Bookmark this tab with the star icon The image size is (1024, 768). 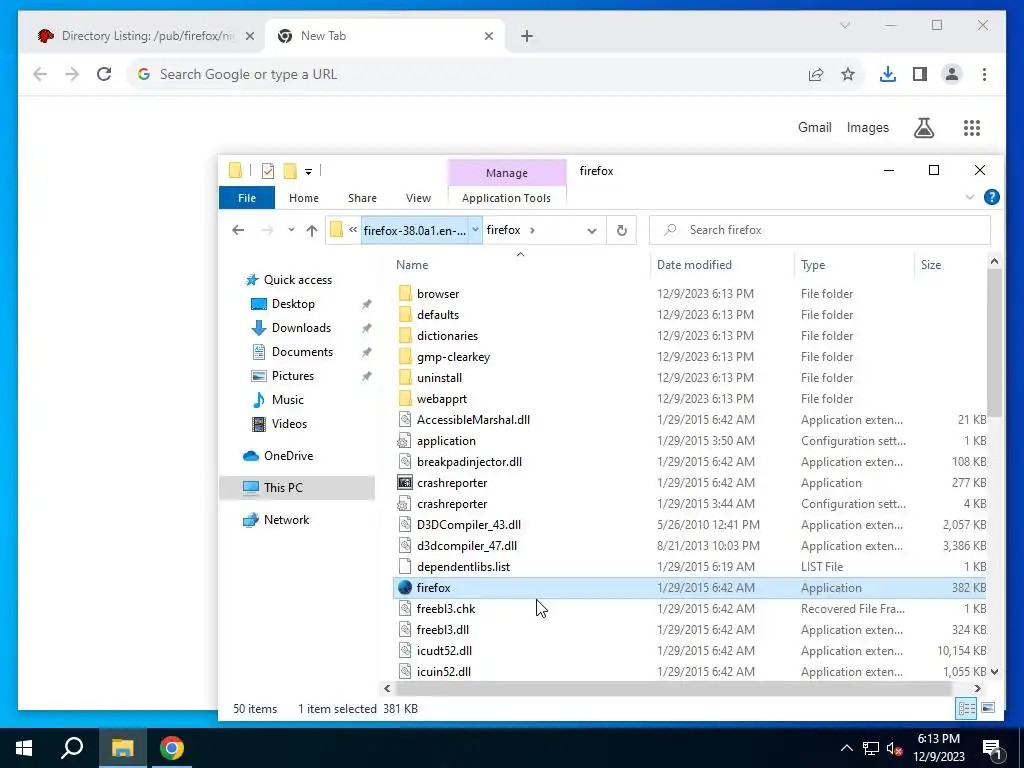tap(848, 74)
